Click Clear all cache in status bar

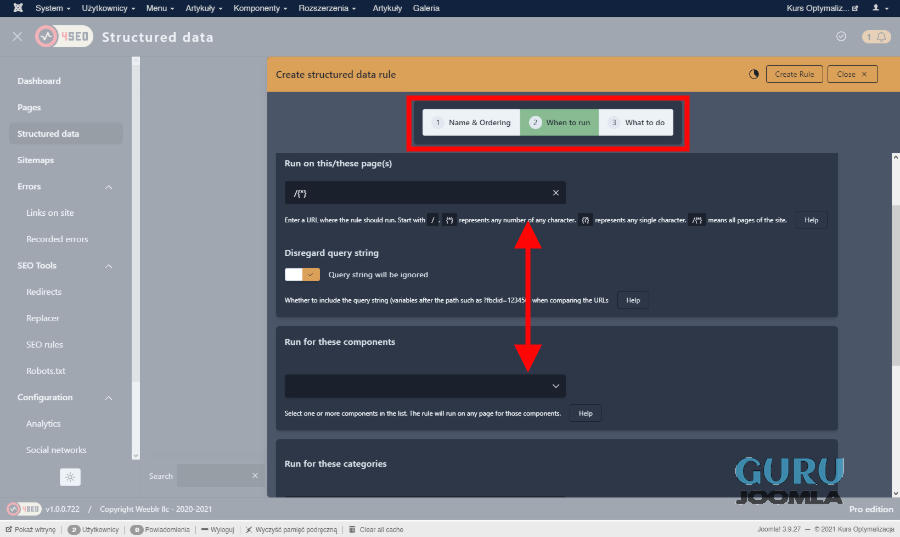pos(377,530)
